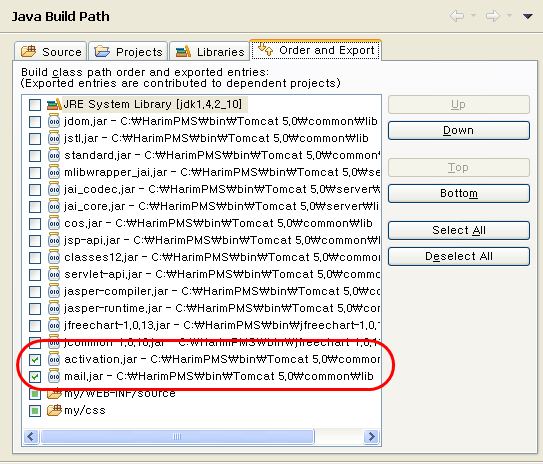Check the jasper-runtime.jar checkbox

pyautogui.click(x=35, y=309)
